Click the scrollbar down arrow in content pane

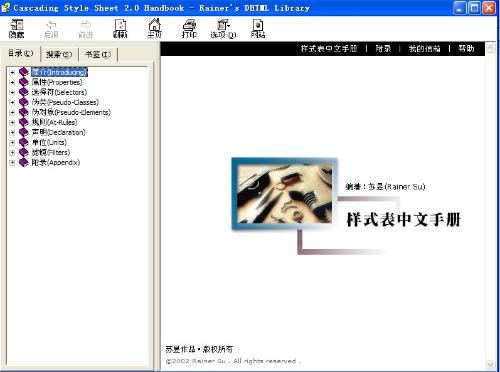pyautogui.click(x=490, y=364)
